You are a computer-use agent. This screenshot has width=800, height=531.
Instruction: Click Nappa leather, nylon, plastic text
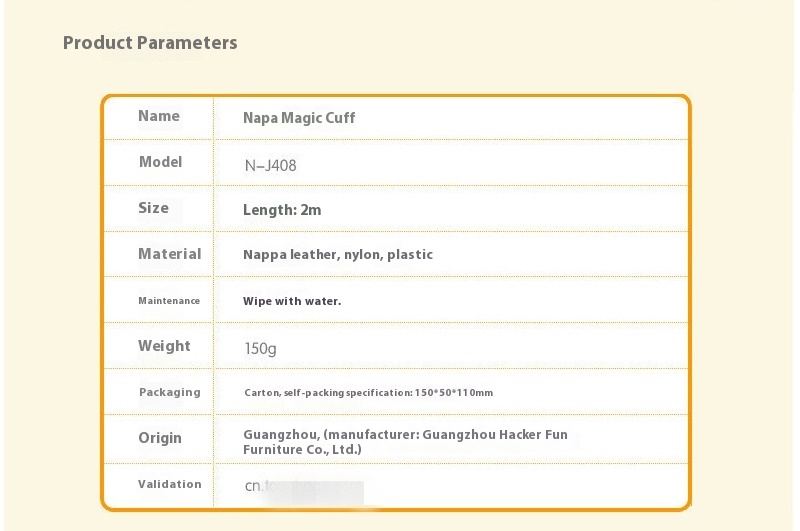pos(338,255)
